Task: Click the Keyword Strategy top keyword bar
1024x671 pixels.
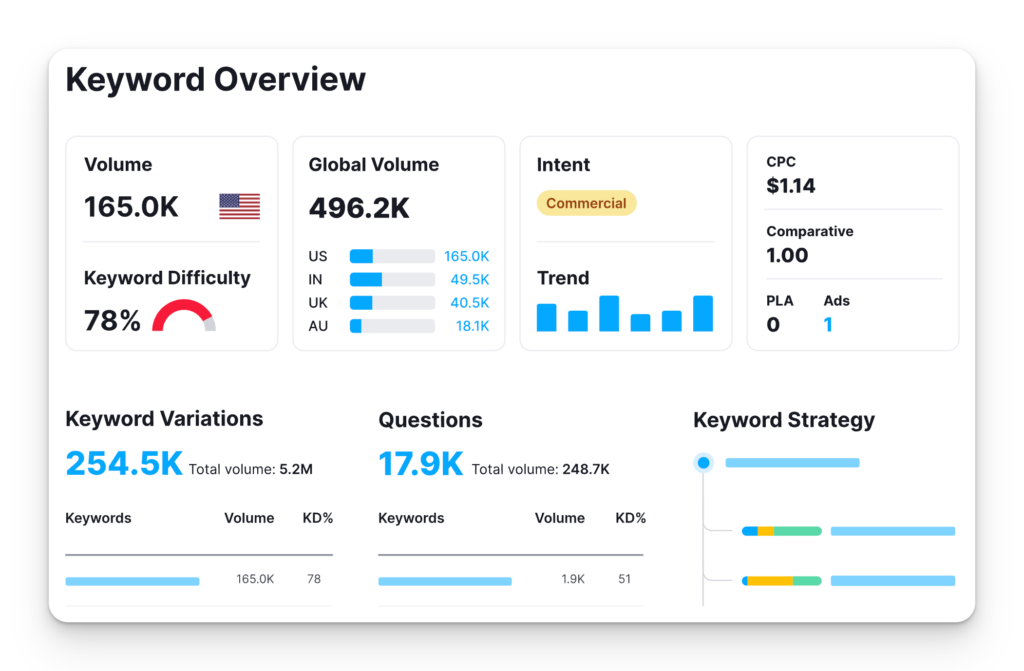Action: point(792,463)
